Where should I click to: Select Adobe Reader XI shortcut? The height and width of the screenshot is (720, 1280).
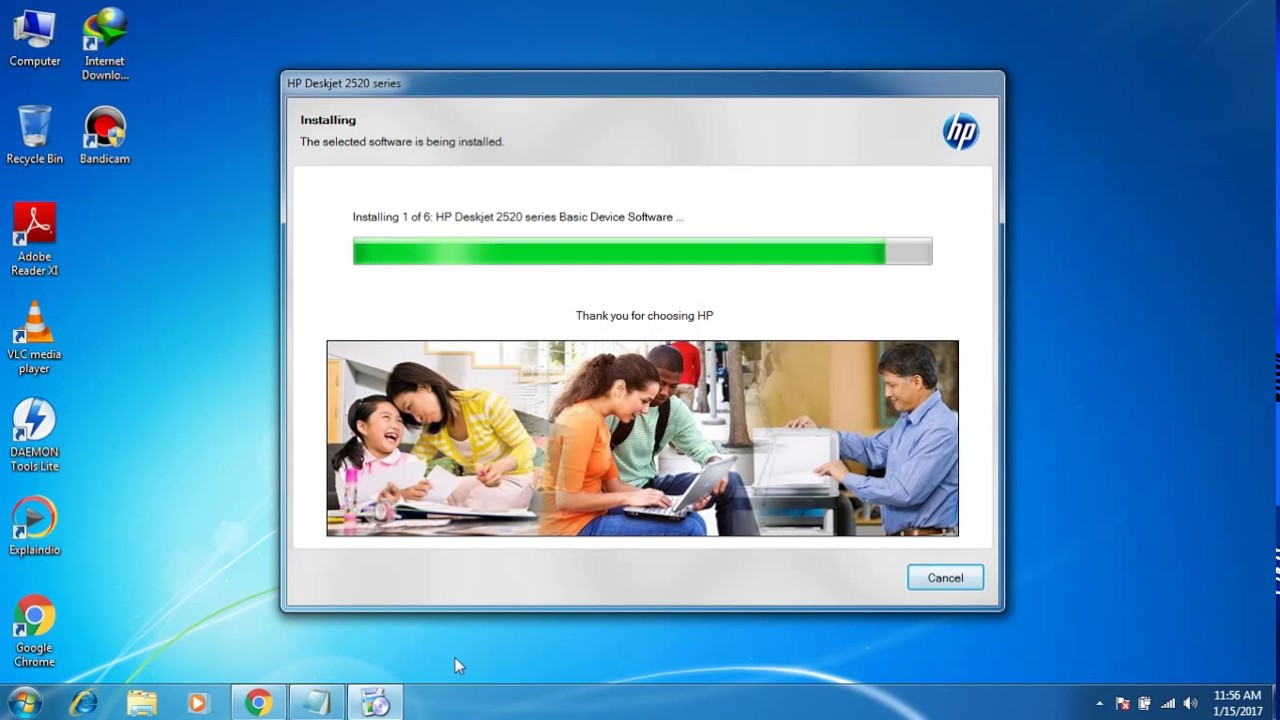[x=35, y=240]
